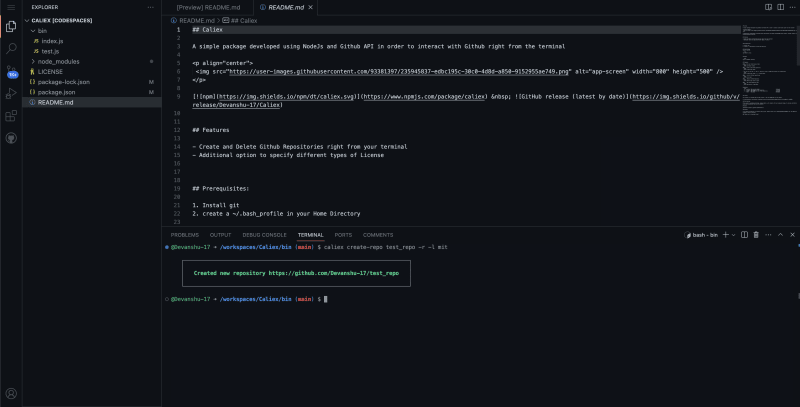Image resolution: width=800 pixels, height=407 pixels.
Task: Kill terminal with trash icon
Action: (756, 235)
